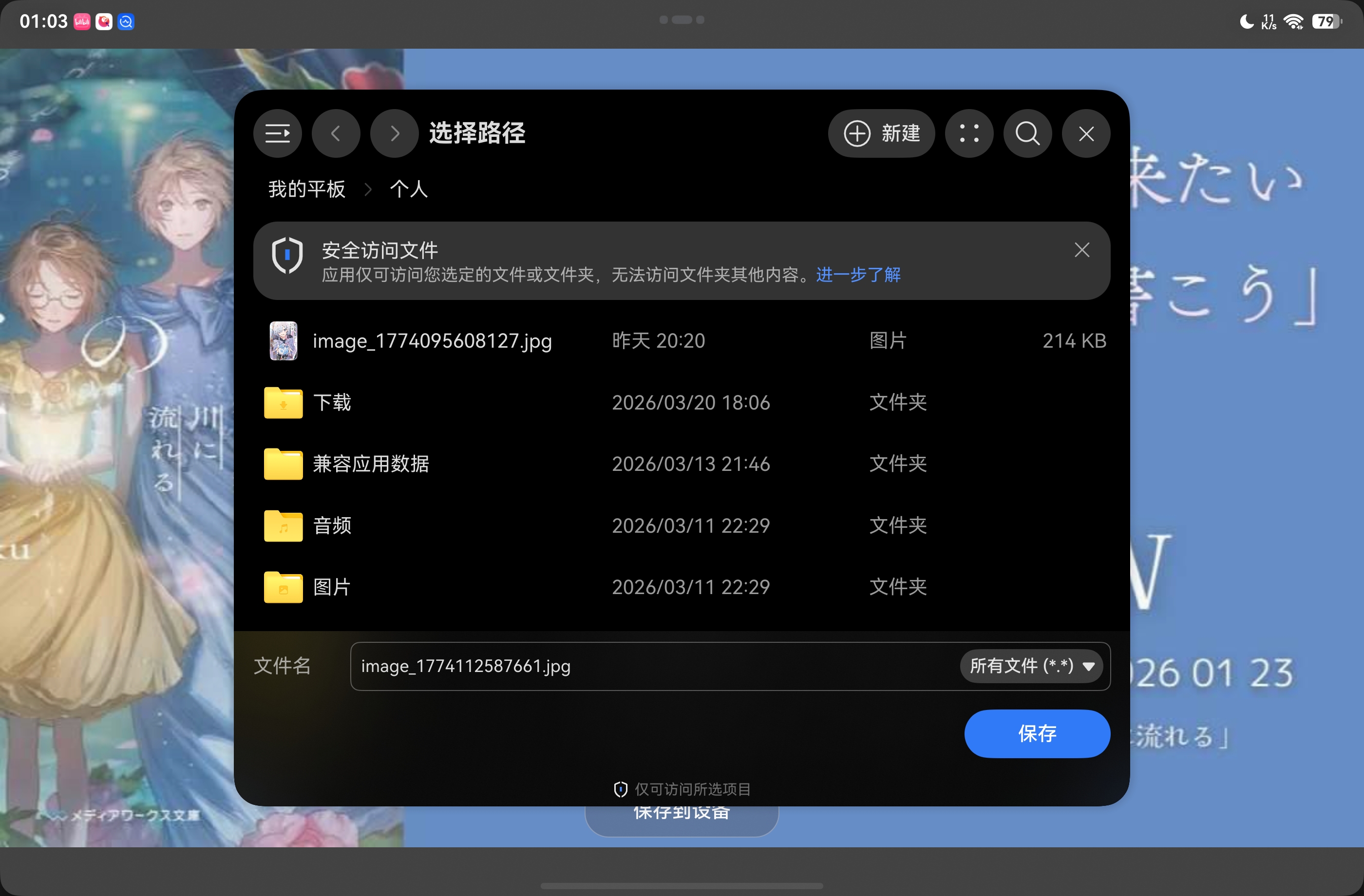Click the blue 保存 button
The height and width of the screenshot is (896, 1364).
click(x=1037, y=733)
